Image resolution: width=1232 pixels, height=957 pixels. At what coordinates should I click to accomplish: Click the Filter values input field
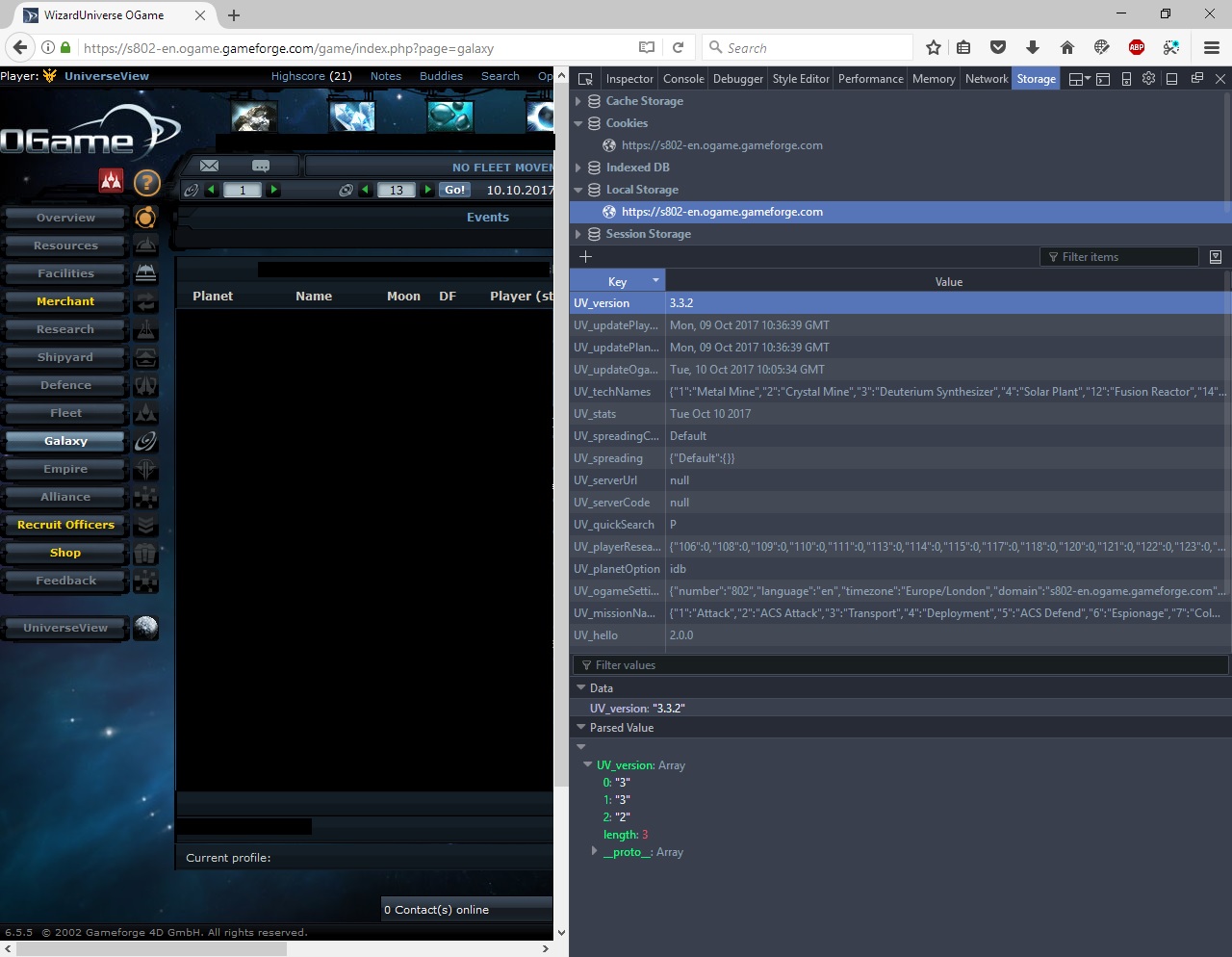(x=900, y=665)
